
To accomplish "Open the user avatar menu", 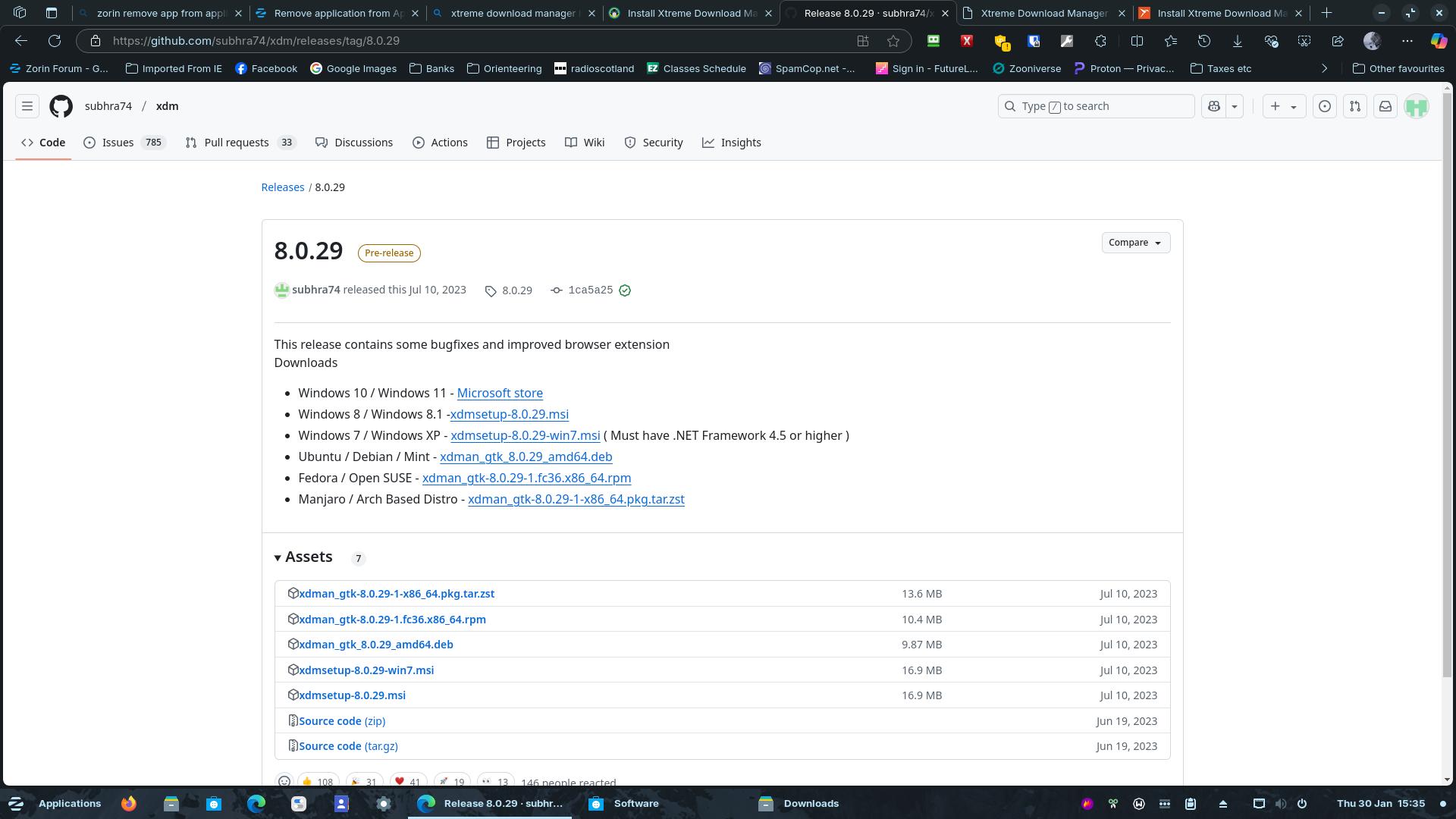I will [1417, 106].
